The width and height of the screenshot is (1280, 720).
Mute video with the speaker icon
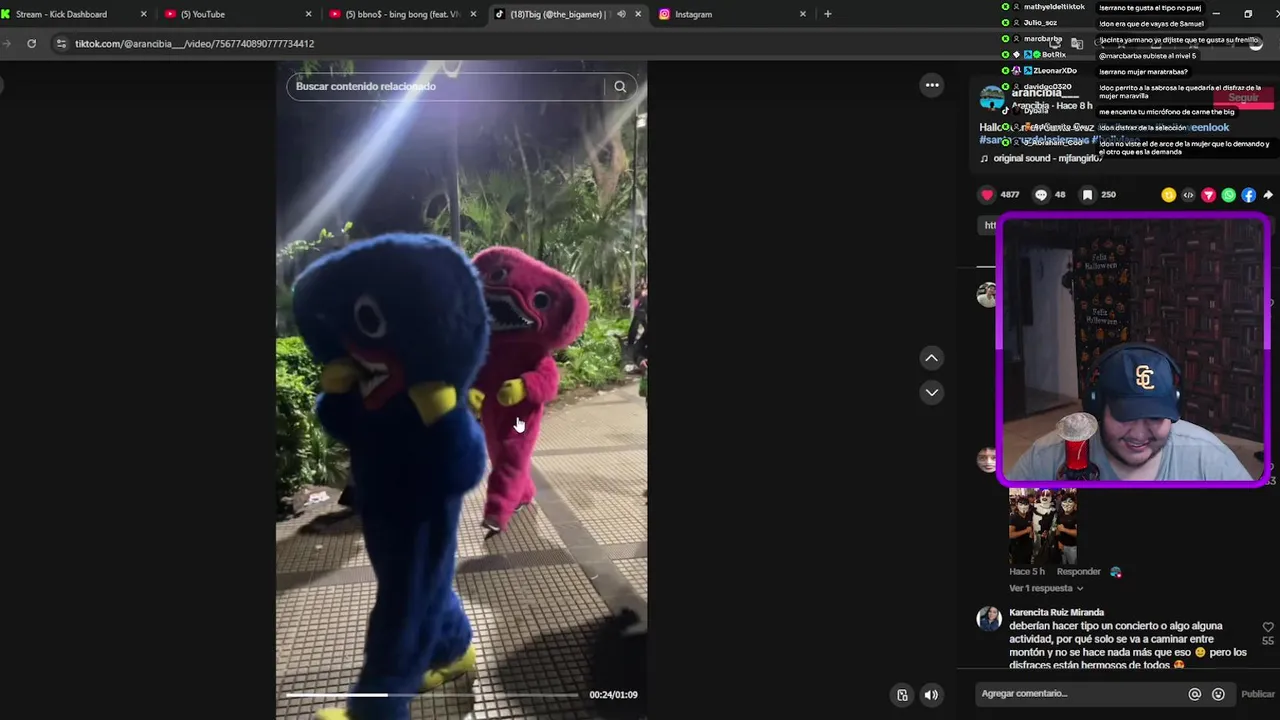(931, 695)
